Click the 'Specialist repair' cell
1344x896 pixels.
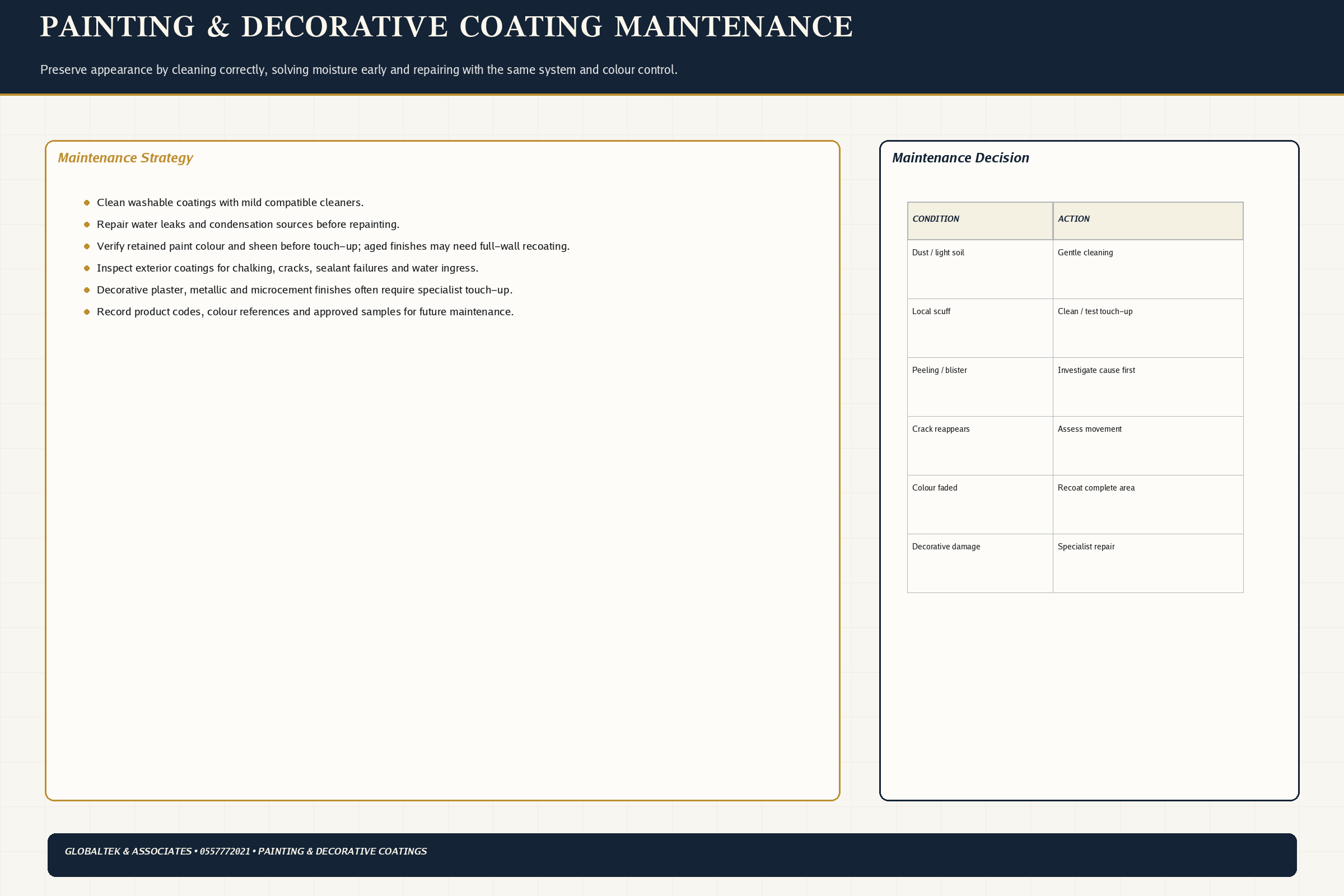(x=1148, y=563)
